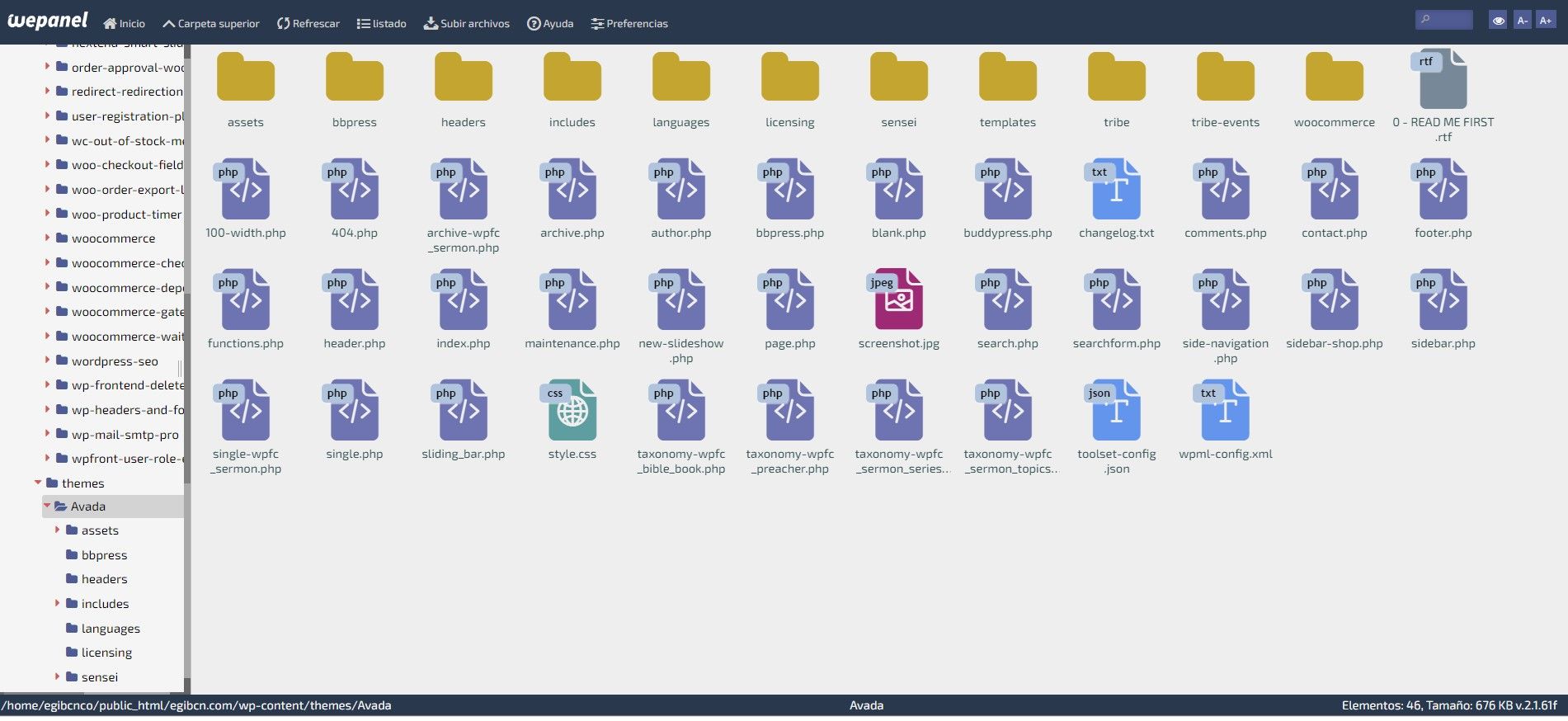Open the tribe-events folder icon
This screenshot has width=1568, height=721.
[1225, 77]
